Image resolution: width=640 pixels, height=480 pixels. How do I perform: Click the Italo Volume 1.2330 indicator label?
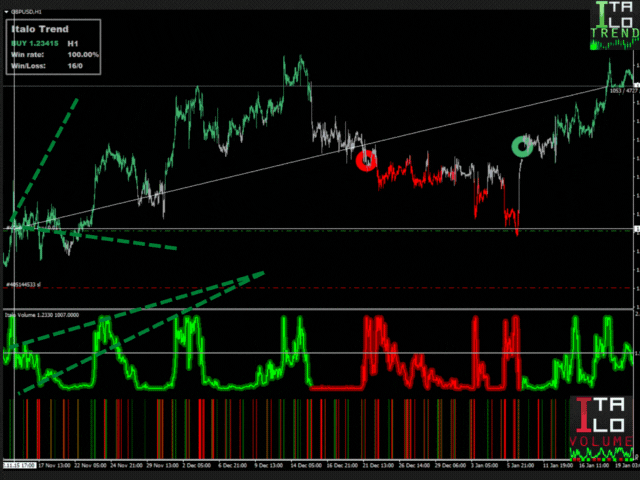pos(42,315)
